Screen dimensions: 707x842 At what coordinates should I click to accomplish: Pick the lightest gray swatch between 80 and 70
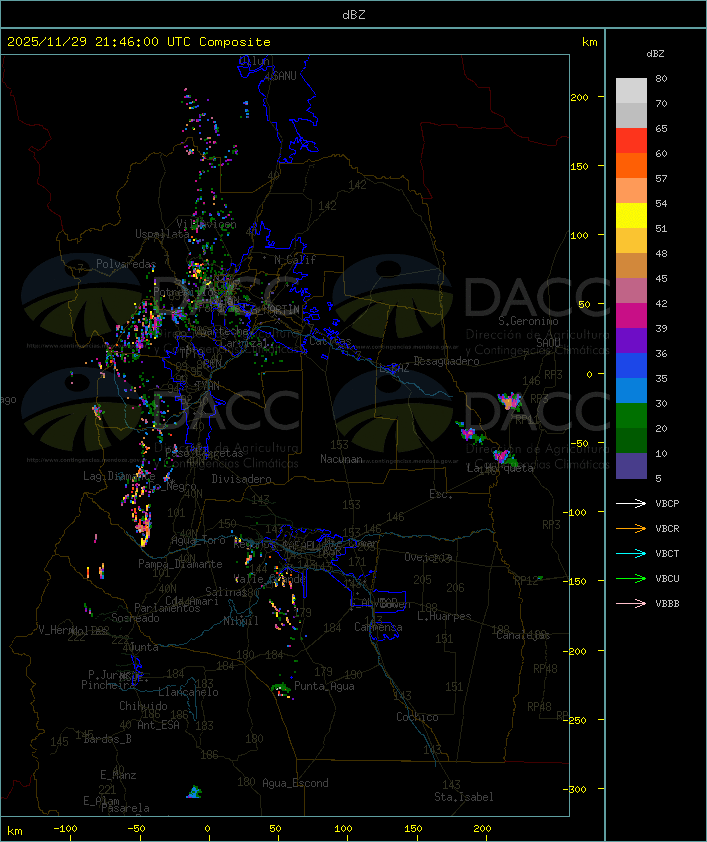(631, 91)
